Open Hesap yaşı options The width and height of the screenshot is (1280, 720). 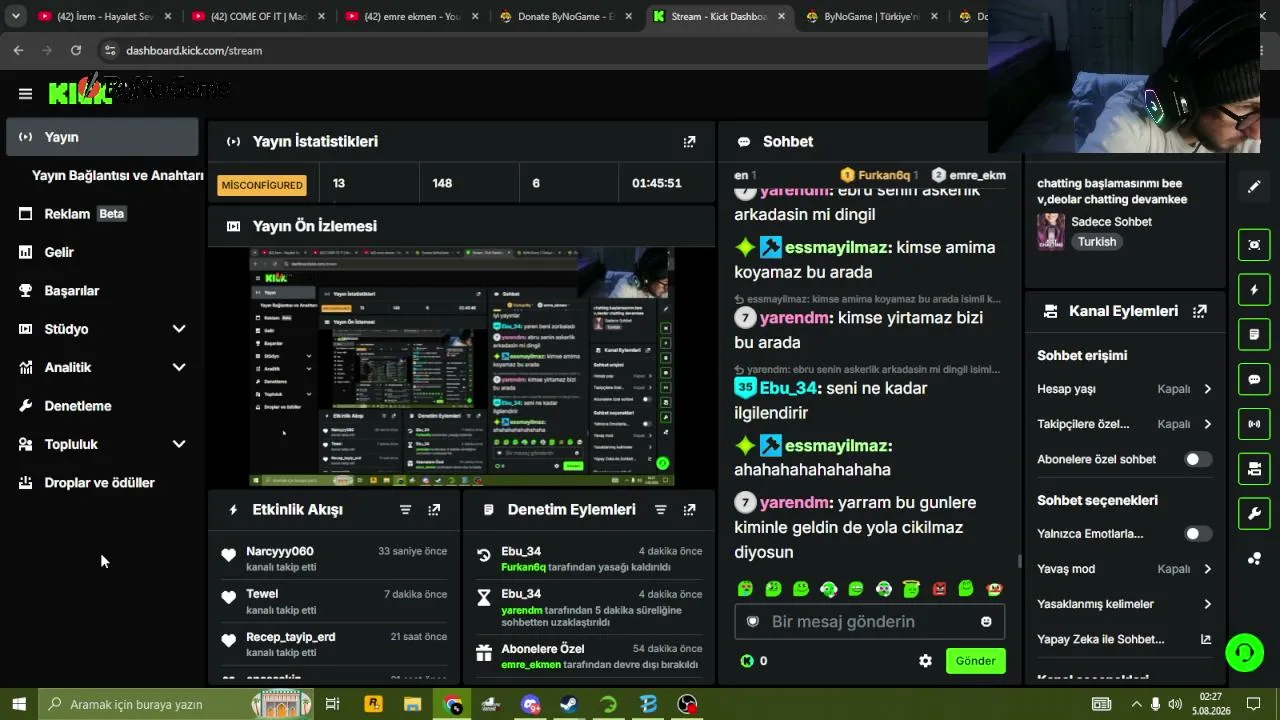click(1124, 389)
